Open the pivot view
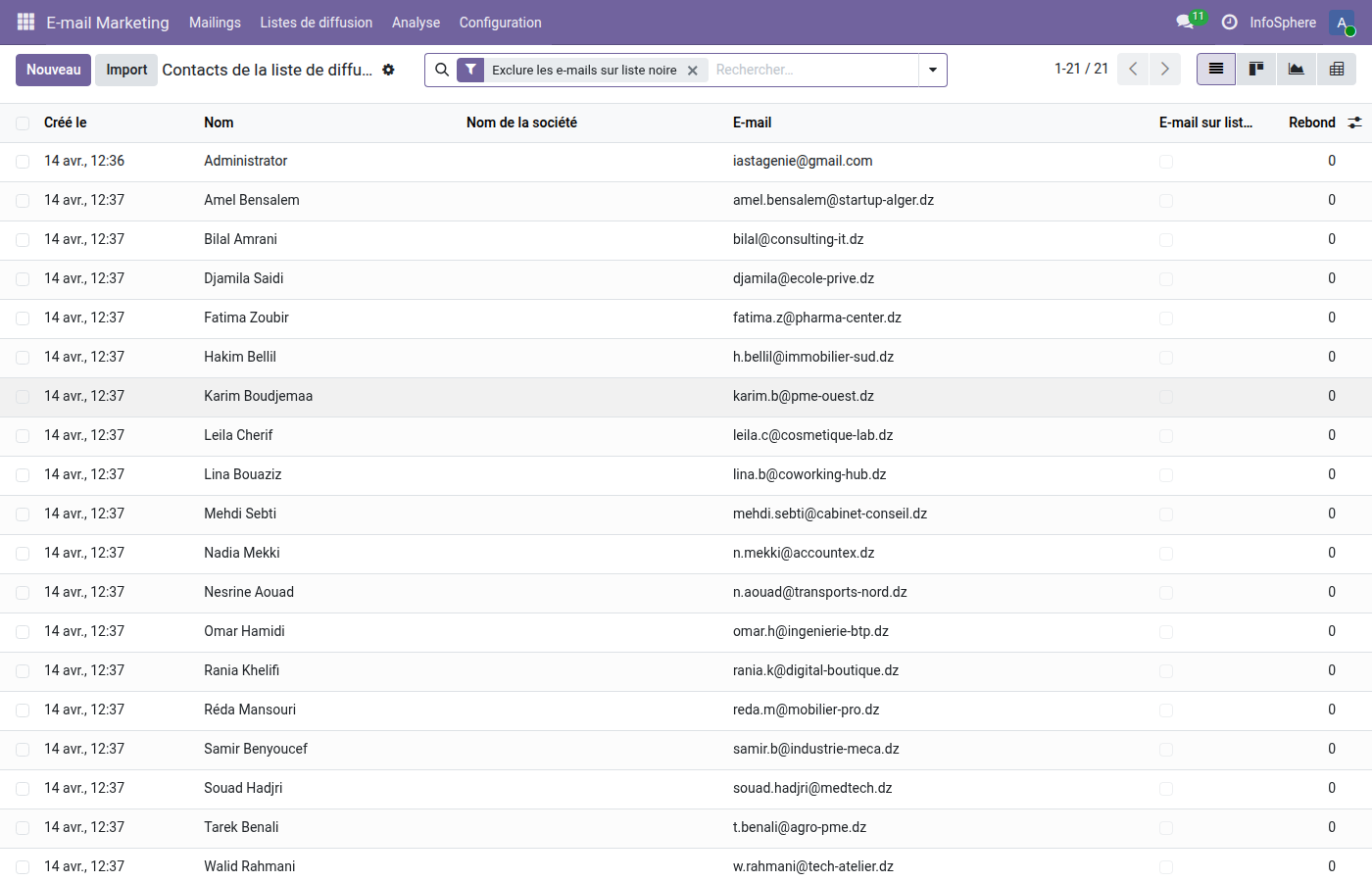This screenshot has width=1372, height=882. tap(1336, 69)
